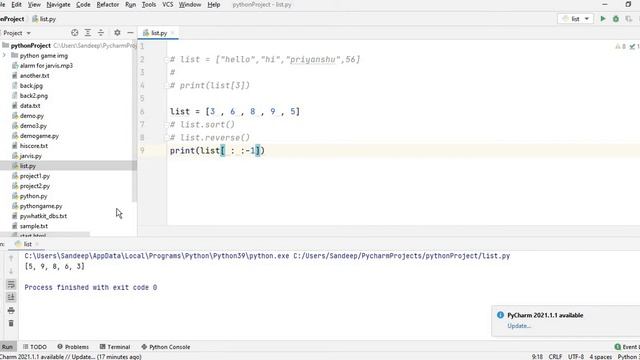The width and height of the screenshot is (640, 360).
Task: Open project2.py in project tree
Action: [x=35, y=186]
